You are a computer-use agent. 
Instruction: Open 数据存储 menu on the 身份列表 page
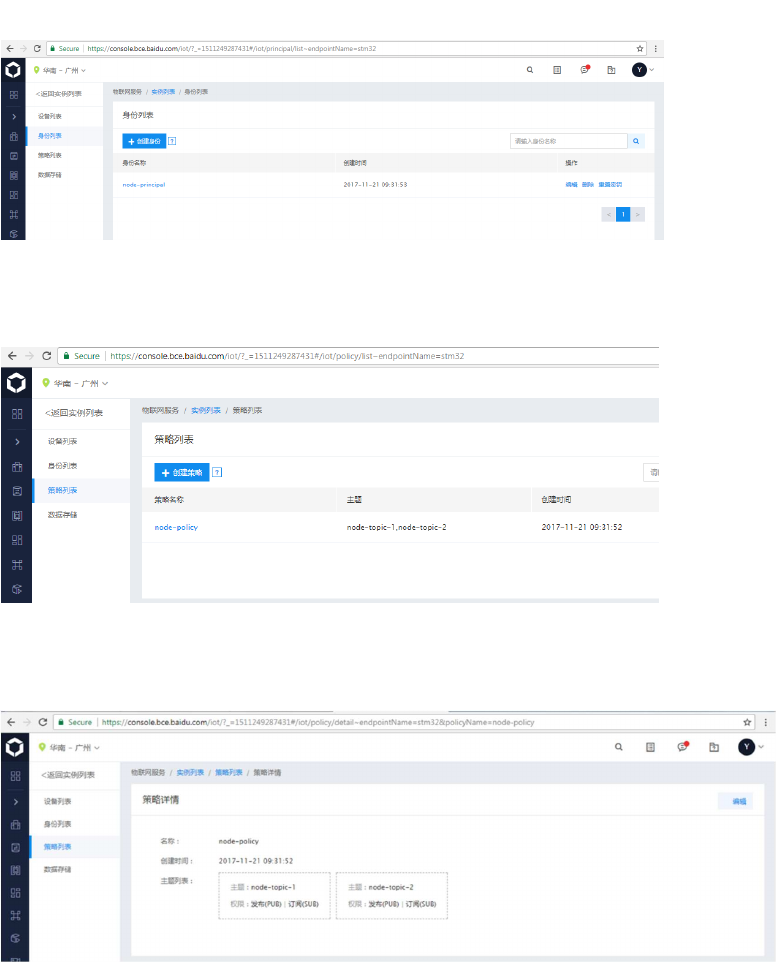(50, 175)
